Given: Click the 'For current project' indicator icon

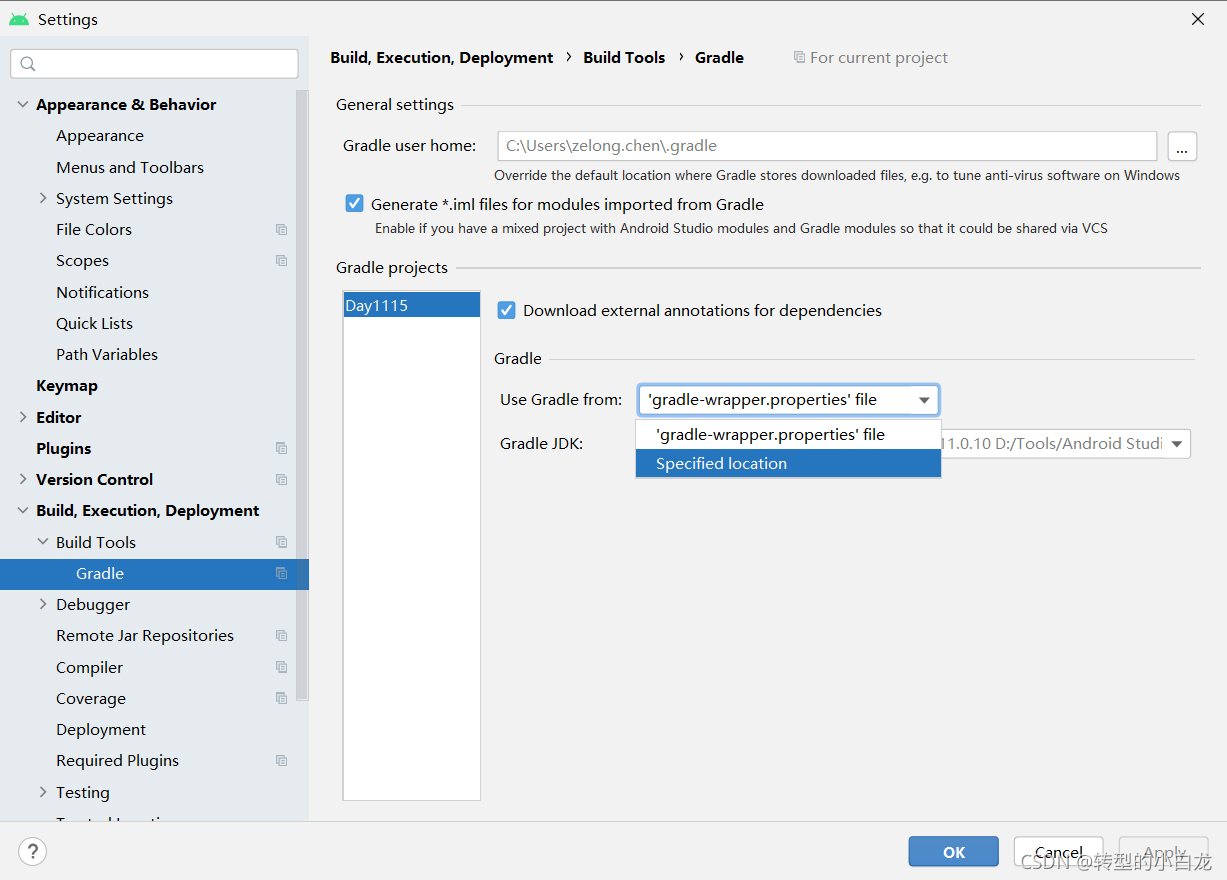Looking at the screenshot, I should 801,57.
